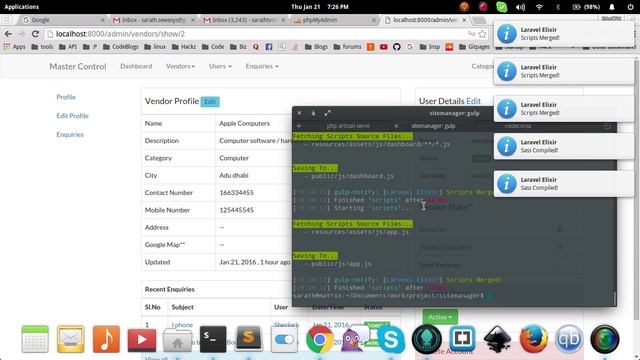Launch the terminal from the dock
The width and height of the screenshot is (640, 360).
[x=213, y=339]
